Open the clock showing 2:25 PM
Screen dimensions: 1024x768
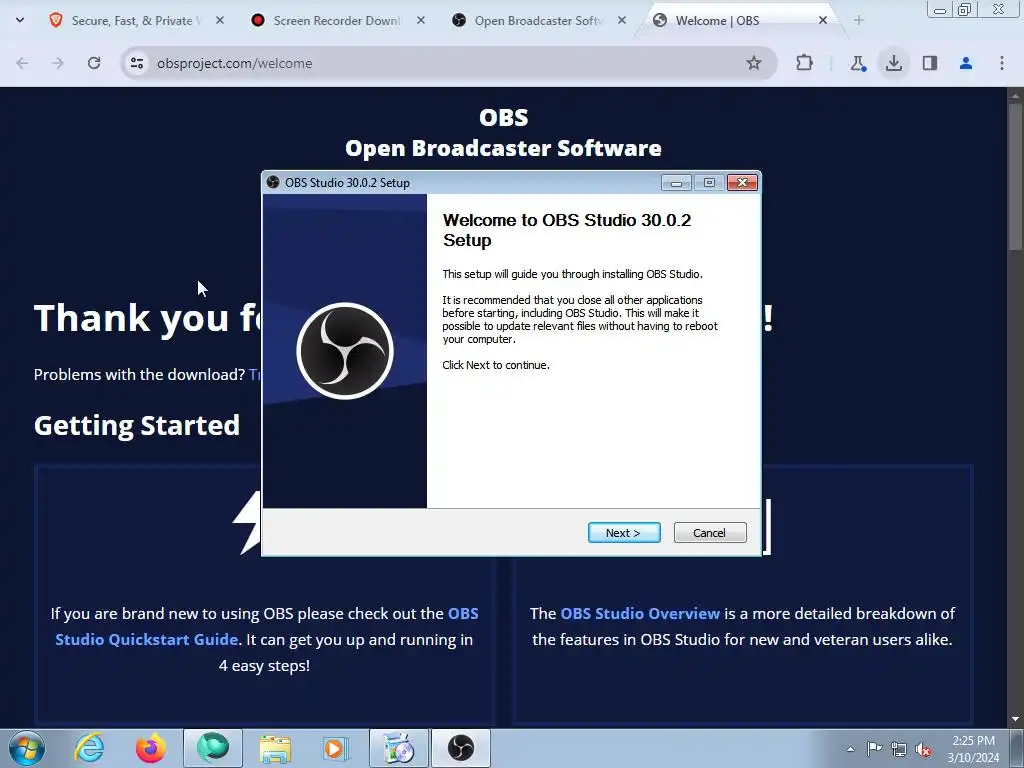pyautogui.click(x=973, y=749)
